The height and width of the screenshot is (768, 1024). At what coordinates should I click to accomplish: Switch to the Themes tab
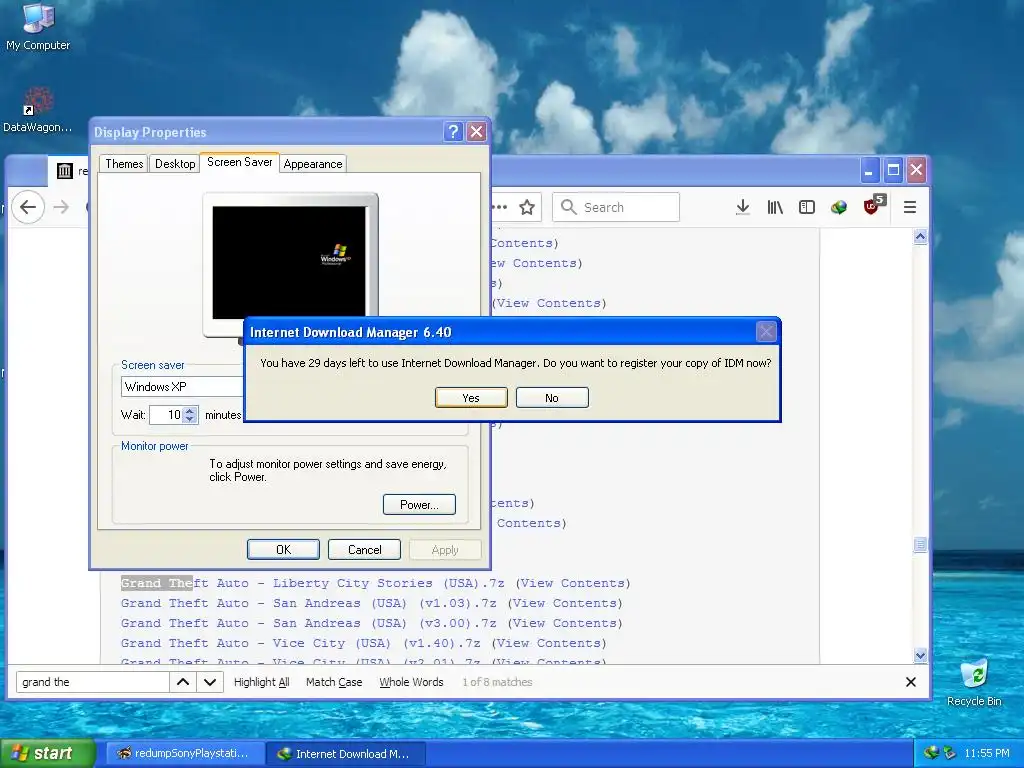[x=124, y=164]
